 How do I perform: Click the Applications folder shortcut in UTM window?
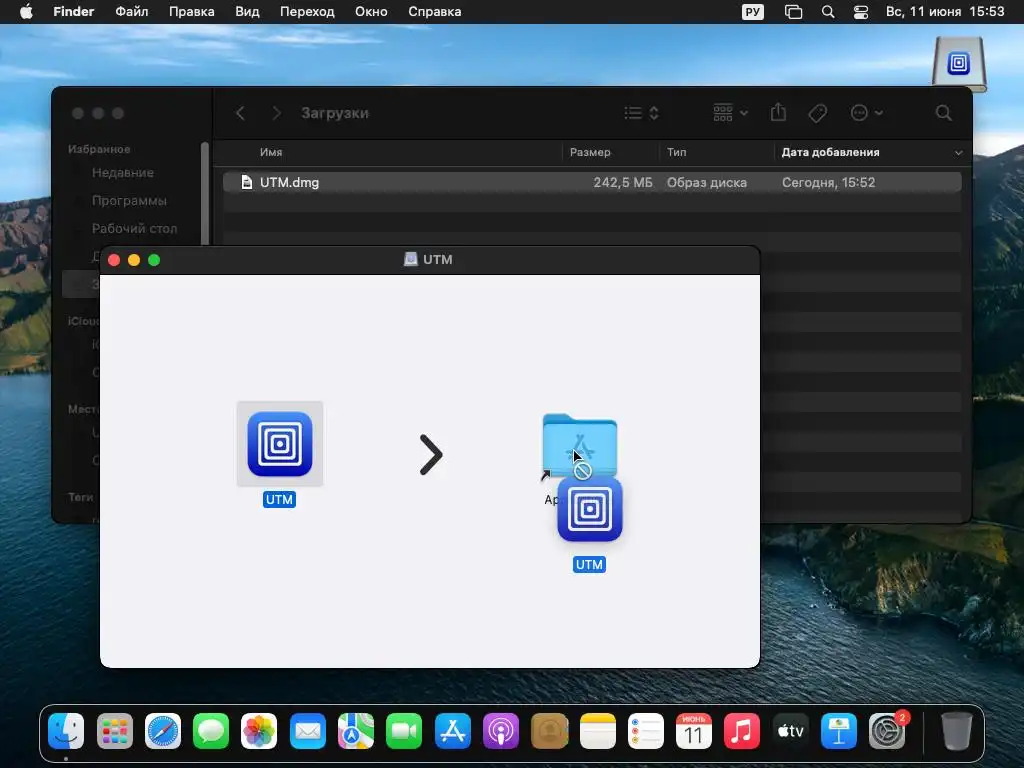(x=580, y=445)
